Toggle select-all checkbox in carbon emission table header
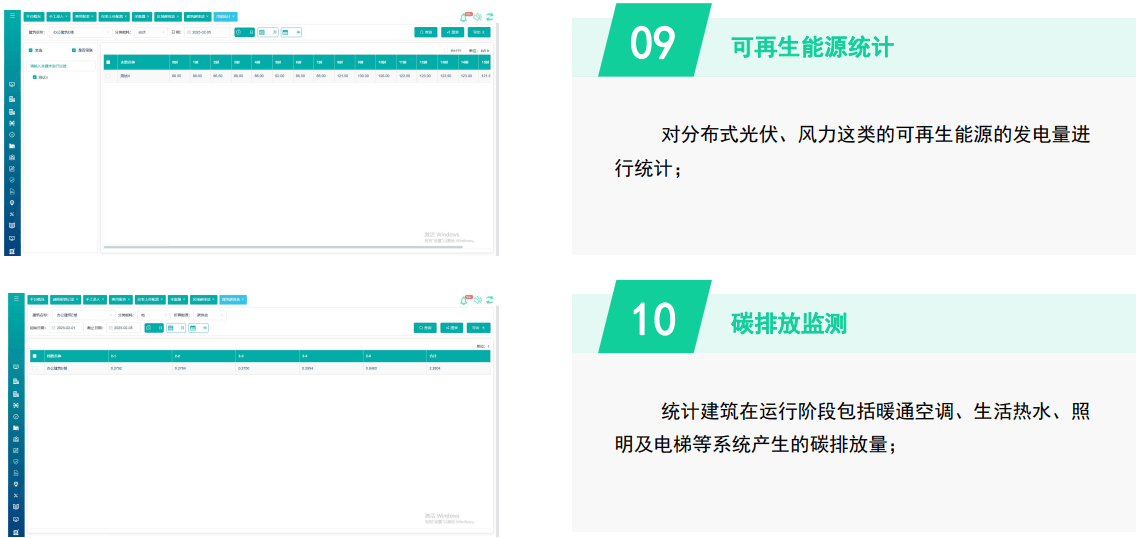The height and width of the screenshot is (538, 1142). pos(34,356)
